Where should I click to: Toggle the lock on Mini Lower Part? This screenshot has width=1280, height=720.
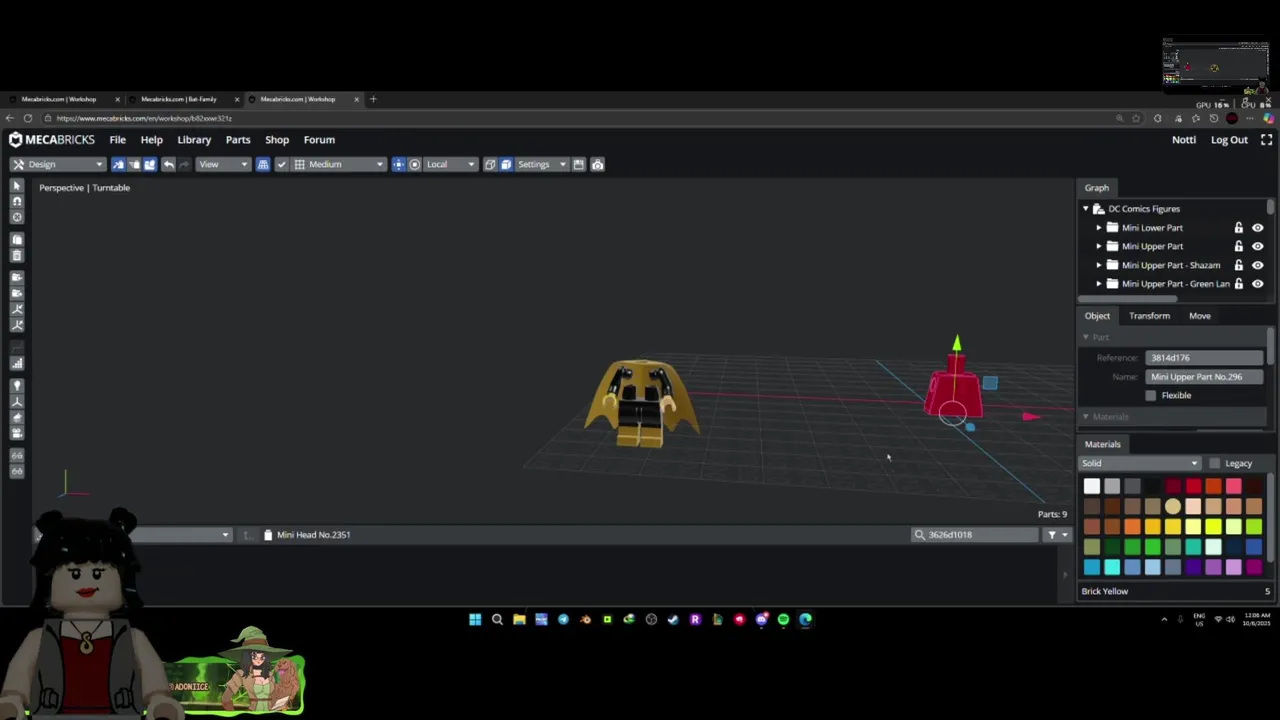[1238, 228]
